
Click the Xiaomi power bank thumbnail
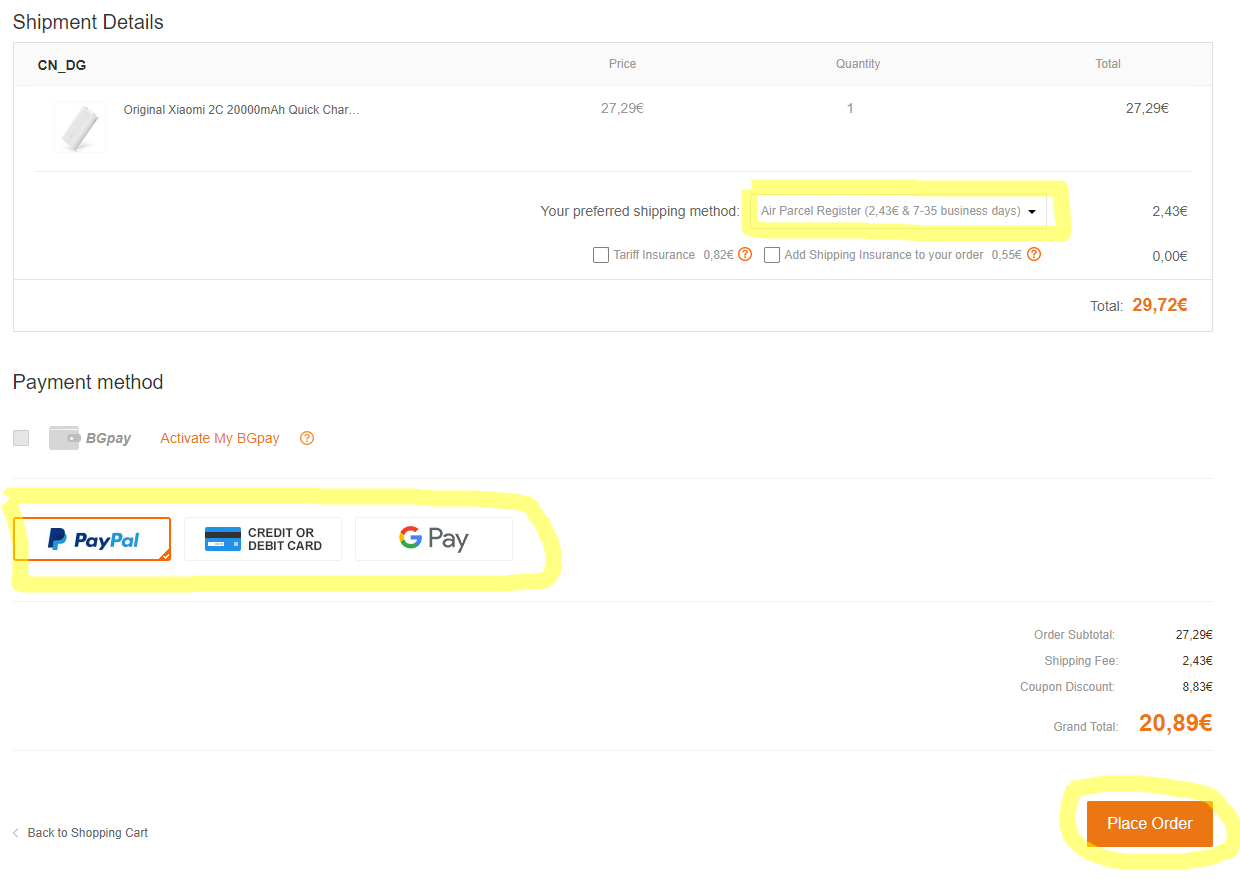pyautogui.click(x=80, y=127)
